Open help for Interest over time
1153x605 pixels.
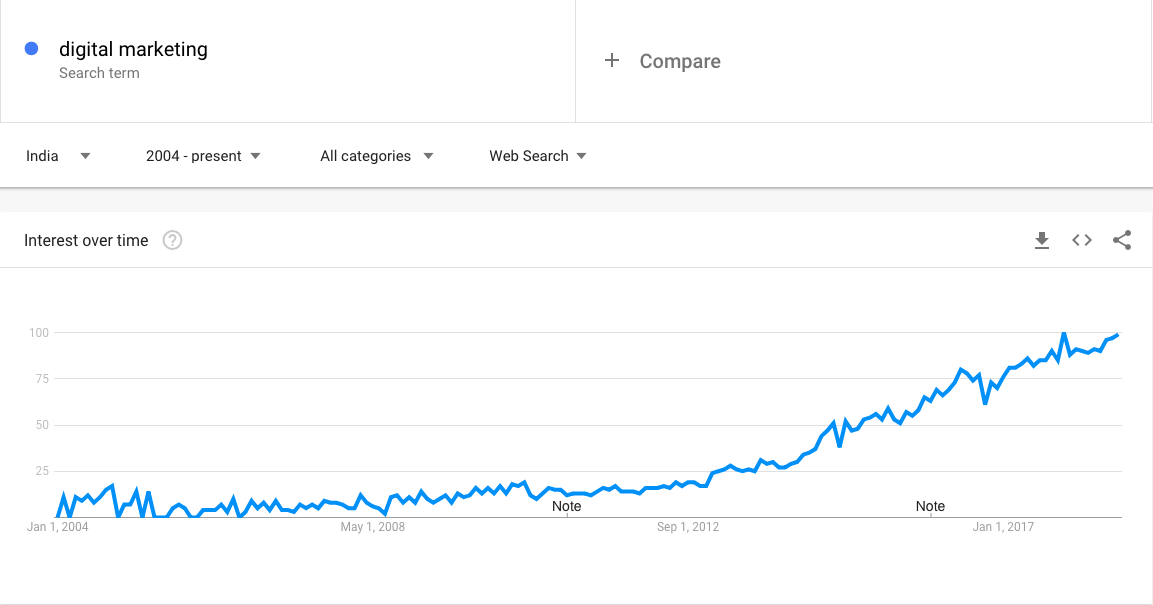coord(172,240)
